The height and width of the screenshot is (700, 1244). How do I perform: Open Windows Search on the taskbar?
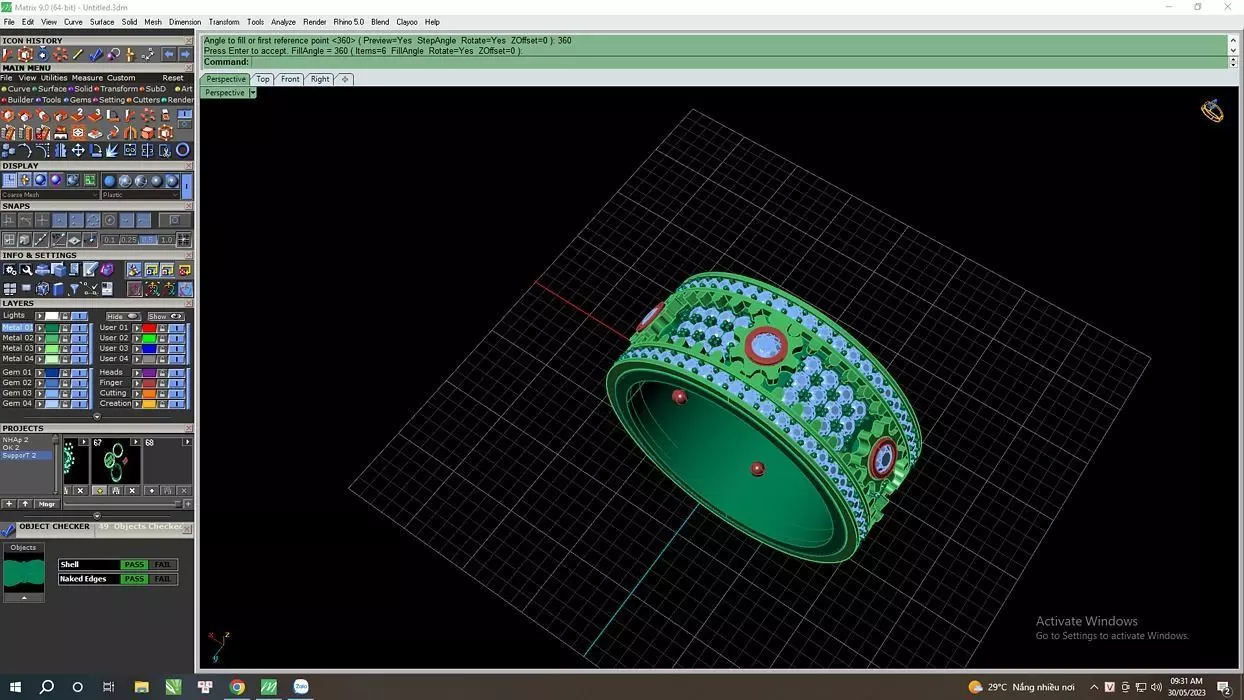click(46, 687)
